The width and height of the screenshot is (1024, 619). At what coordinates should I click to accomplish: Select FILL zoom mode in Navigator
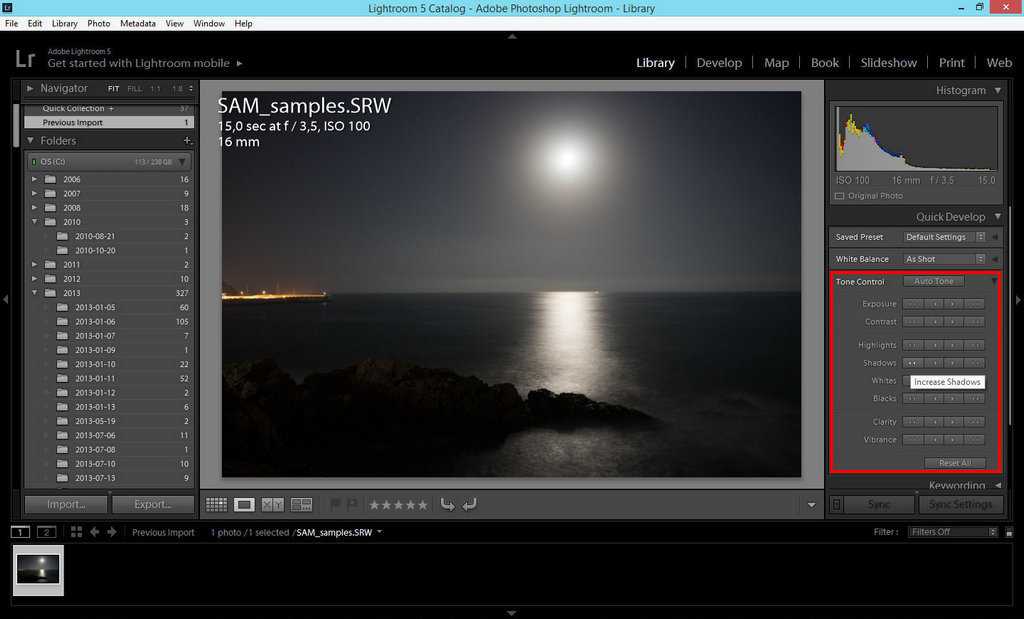(x=134, y=89)
